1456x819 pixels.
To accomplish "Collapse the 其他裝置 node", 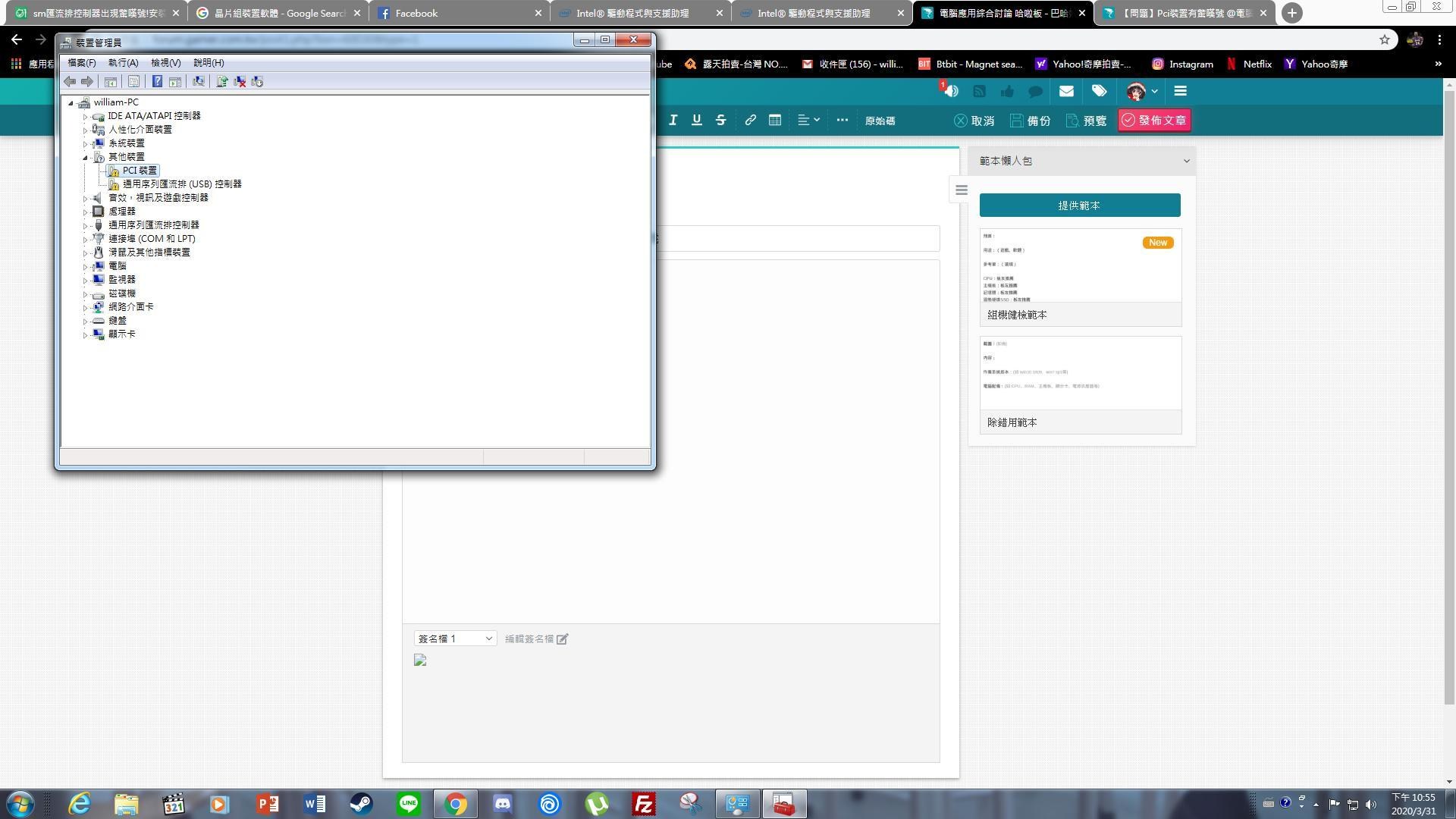I will point(85,157).
